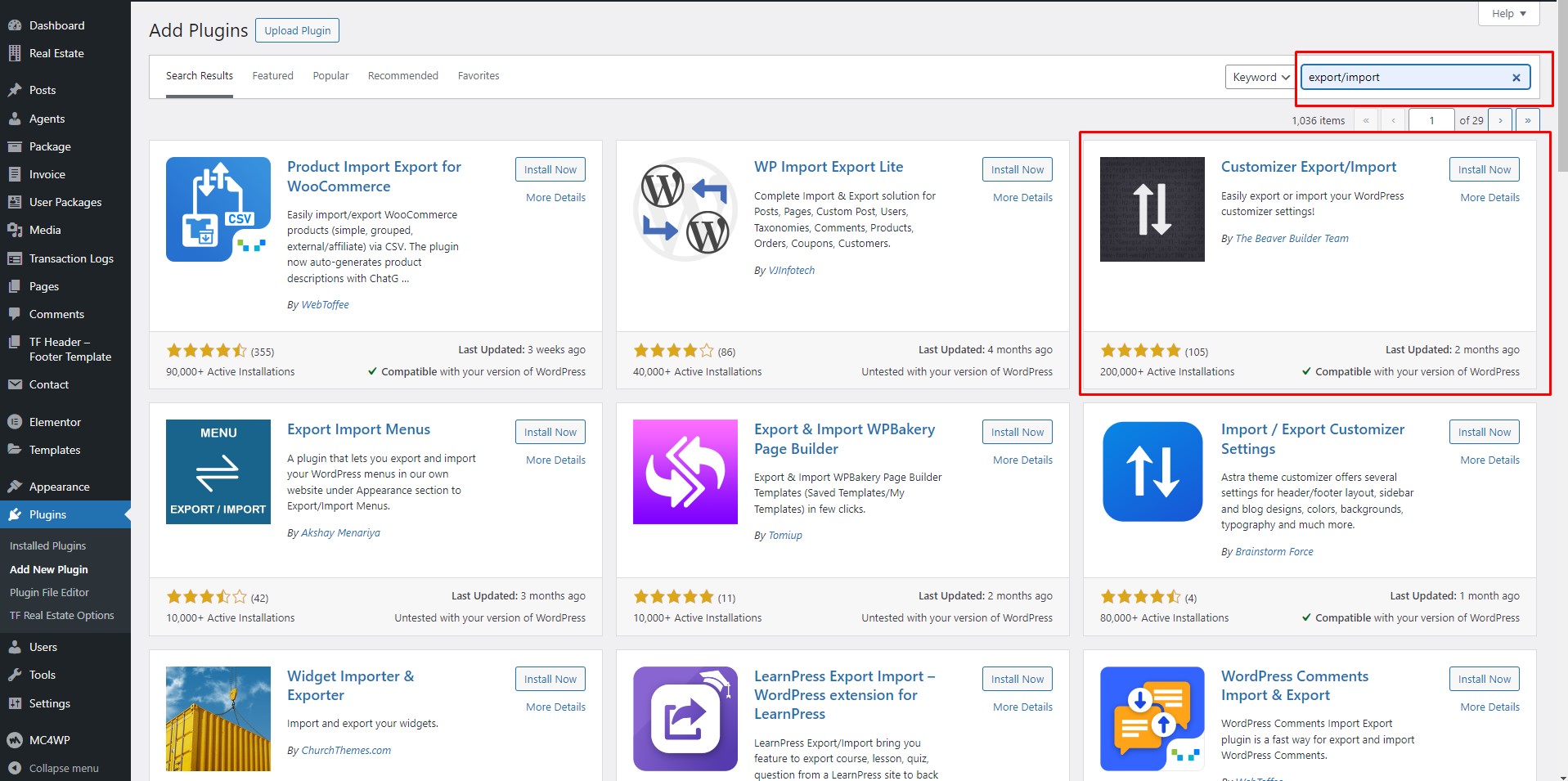
Task: Expand the Help panel dropdown
Action: pyautogui.click(x=1508, y=13)
